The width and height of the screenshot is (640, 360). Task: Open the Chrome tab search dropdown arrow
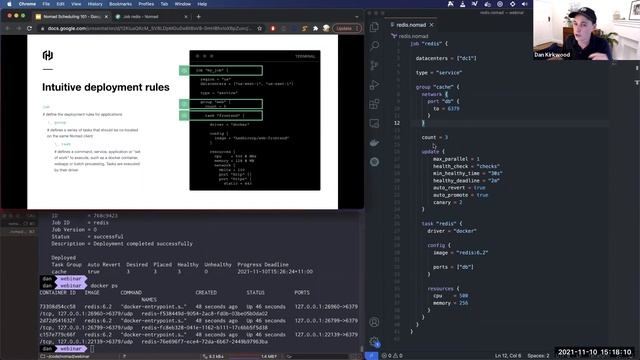click(357, 17)
